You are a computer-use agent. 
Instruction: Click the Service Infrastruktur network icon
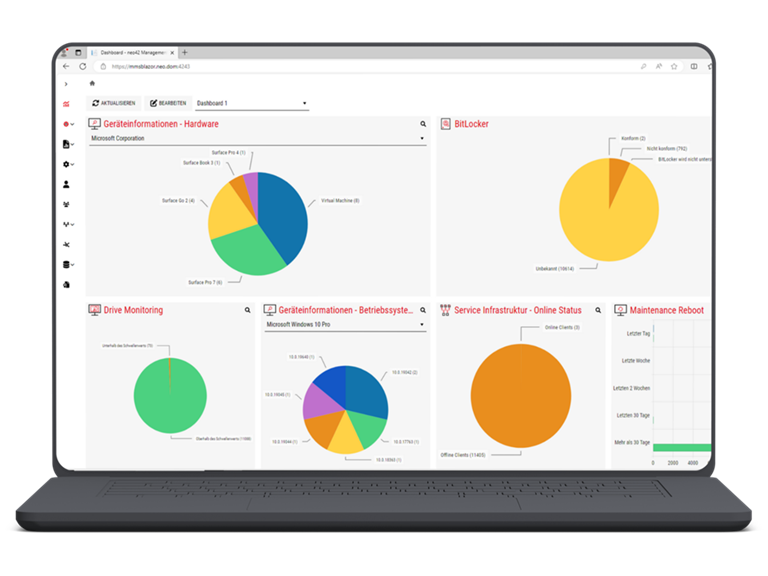445,310
